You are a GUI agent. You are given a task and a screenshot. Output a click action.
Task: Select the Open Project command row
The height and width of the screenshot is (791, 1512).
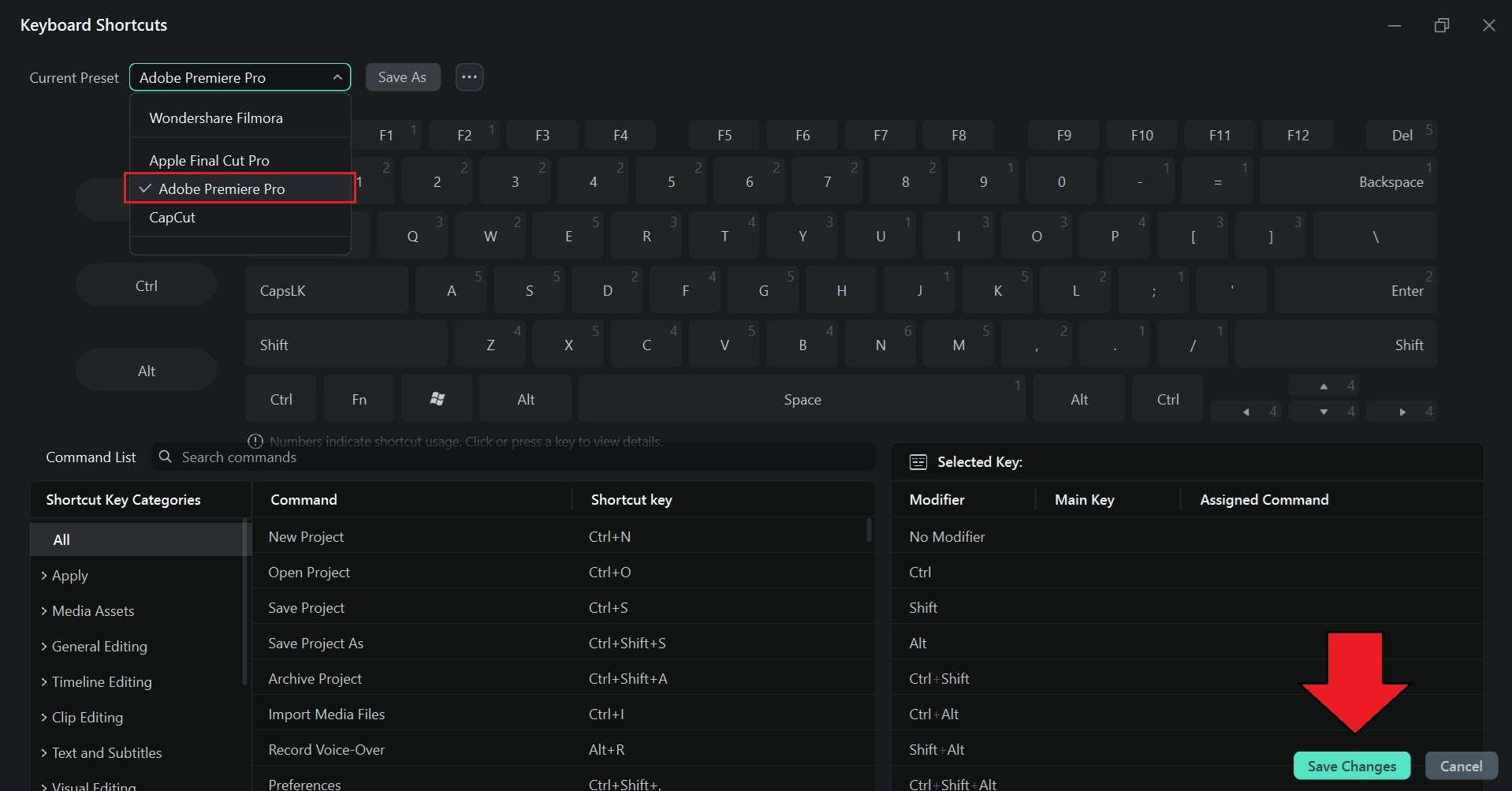pyautogui.click(x=563, y=572)
